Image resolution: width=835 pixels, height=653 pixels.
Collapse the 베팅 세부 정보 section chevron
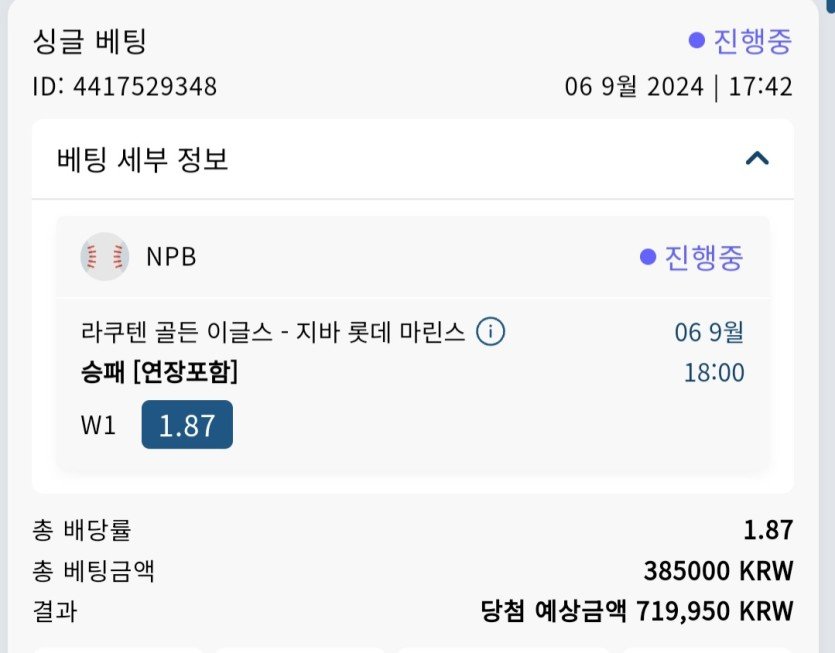[x=757, y=158]
